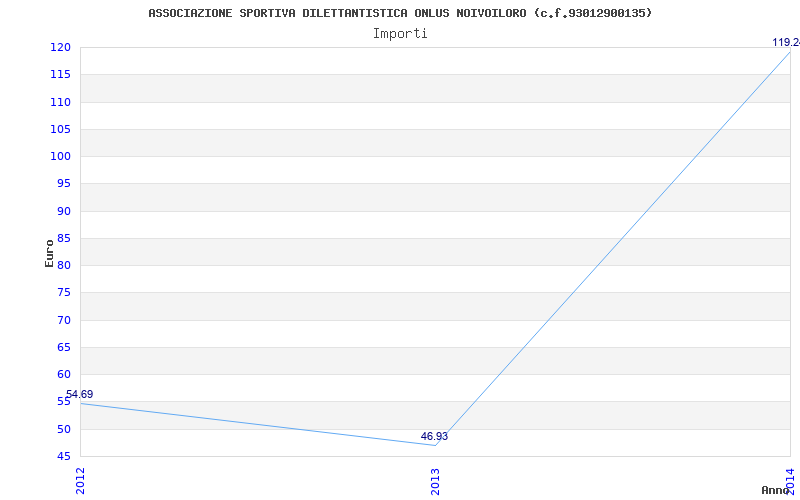Click the 2012 x-axis year label

pos(80,481)
